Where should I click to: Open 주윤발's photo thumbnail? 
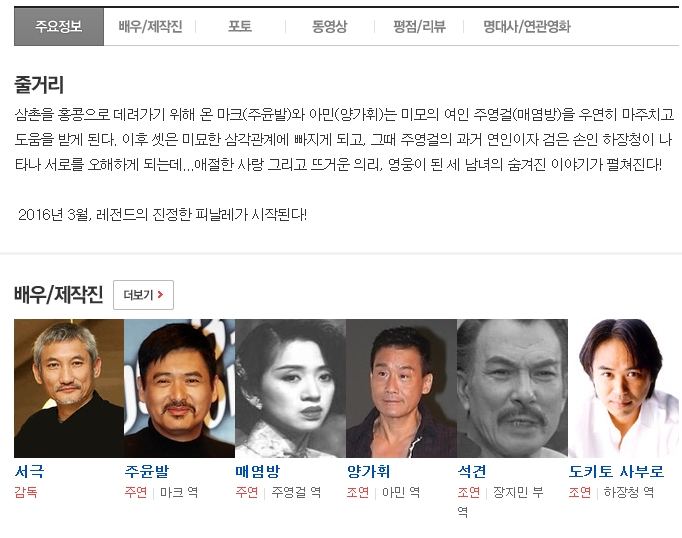tap(179, 388)
